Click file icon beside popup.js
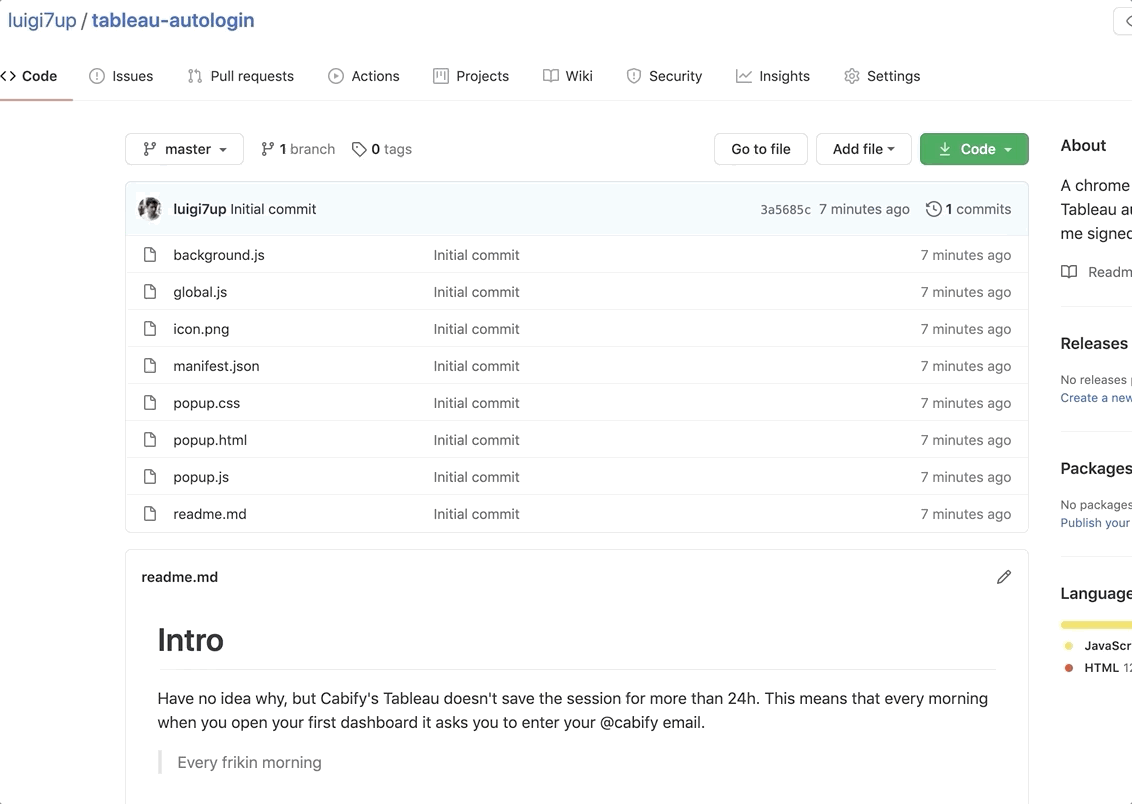This screenshot has width=1132, height=804. tap(149, 477)
